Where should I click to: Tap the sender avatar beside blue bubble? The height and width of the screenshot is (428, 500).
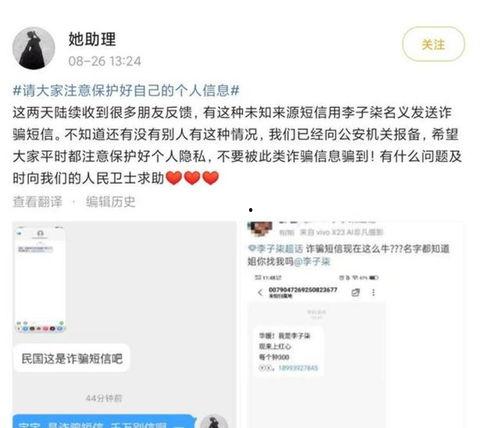(x=215, y=421)
